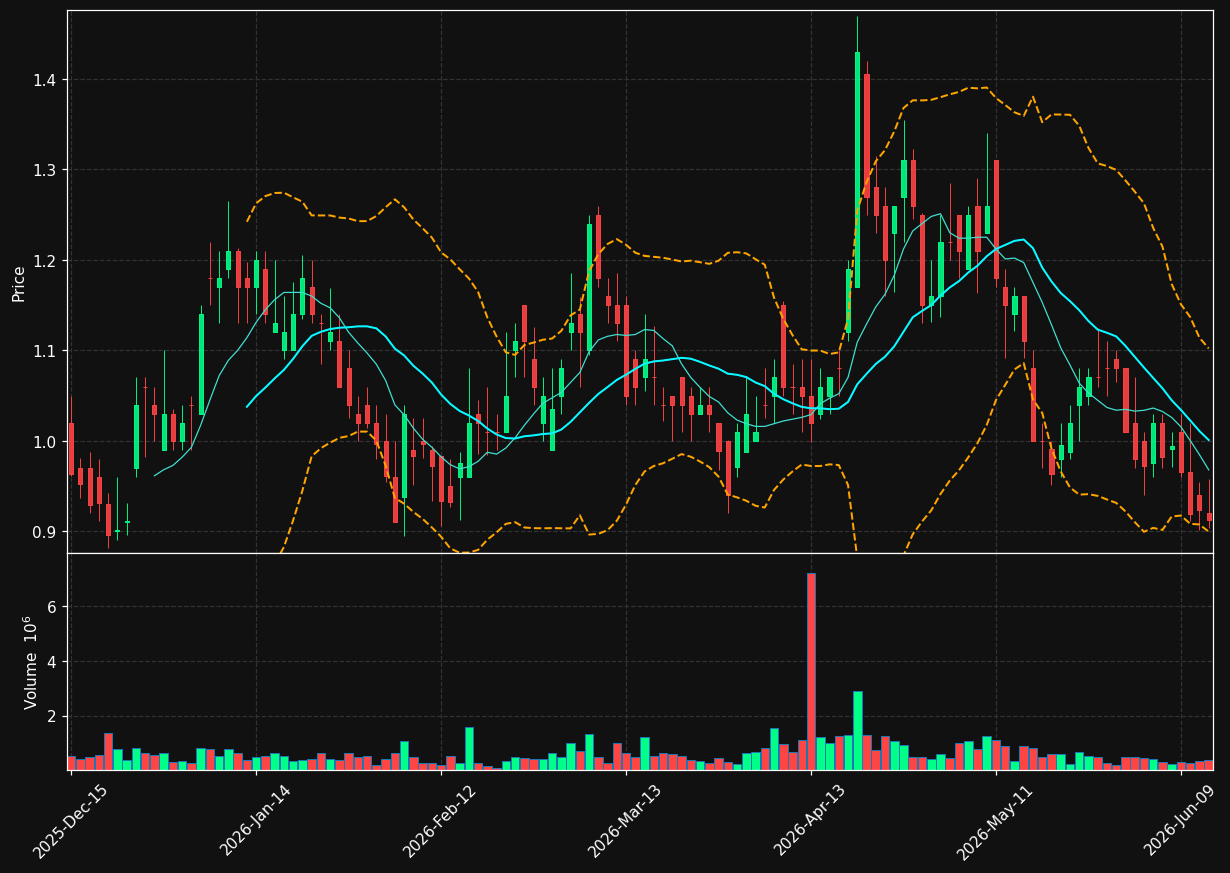Click the 0.9 price axis label

point(46,532)
